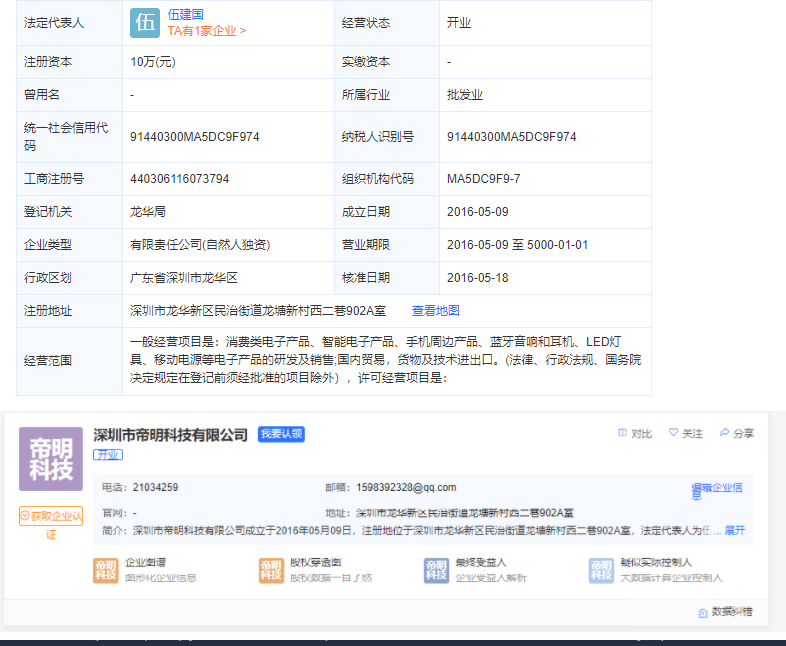The width and height of the screenshot is (786, 646).
Task: Open the 疑似实际控制人 icon
Action: click(x=601, y=570)
